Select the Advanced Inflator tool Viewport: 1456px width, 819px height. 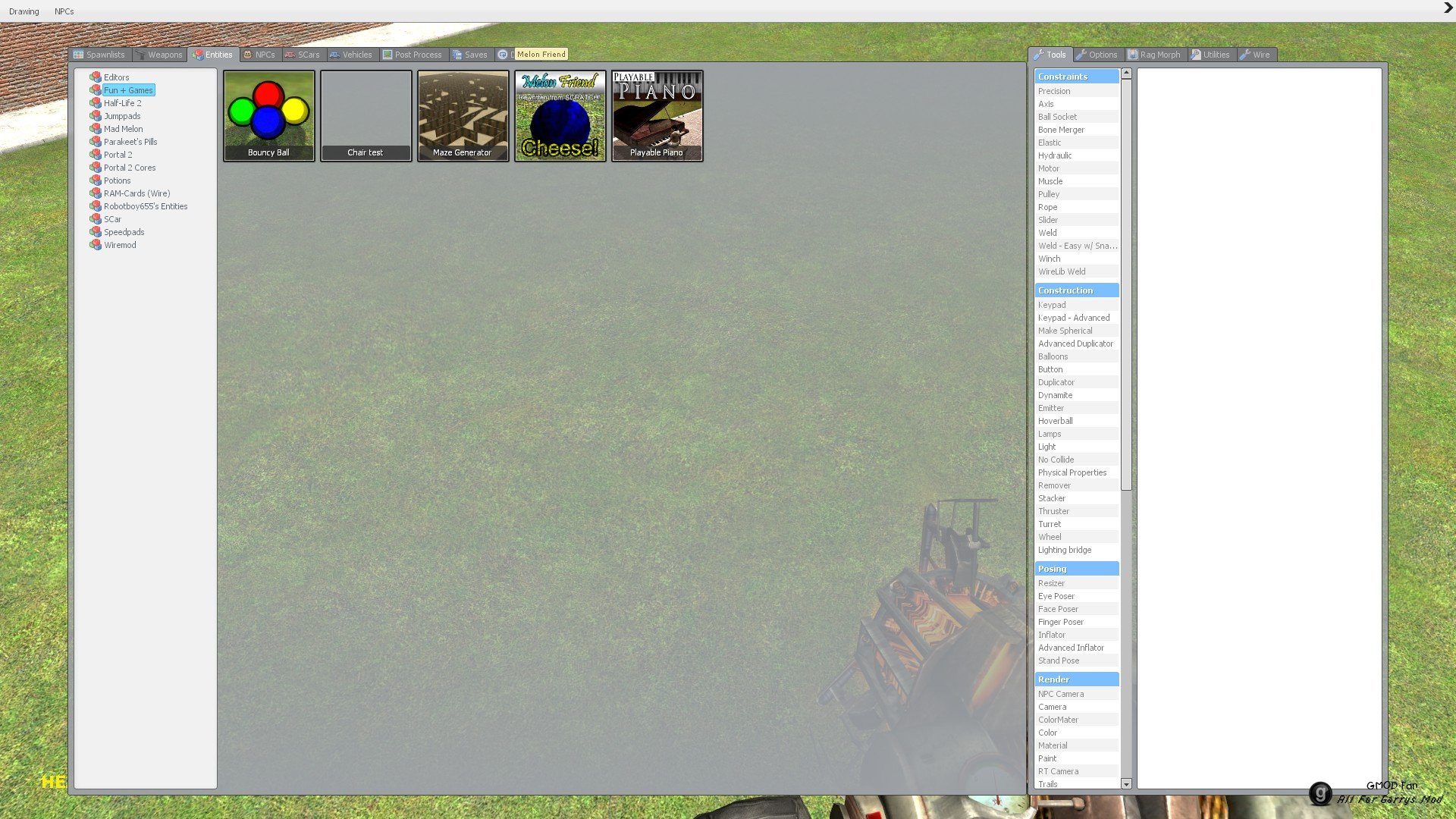pyautogui.click(x=1077, y=648)
